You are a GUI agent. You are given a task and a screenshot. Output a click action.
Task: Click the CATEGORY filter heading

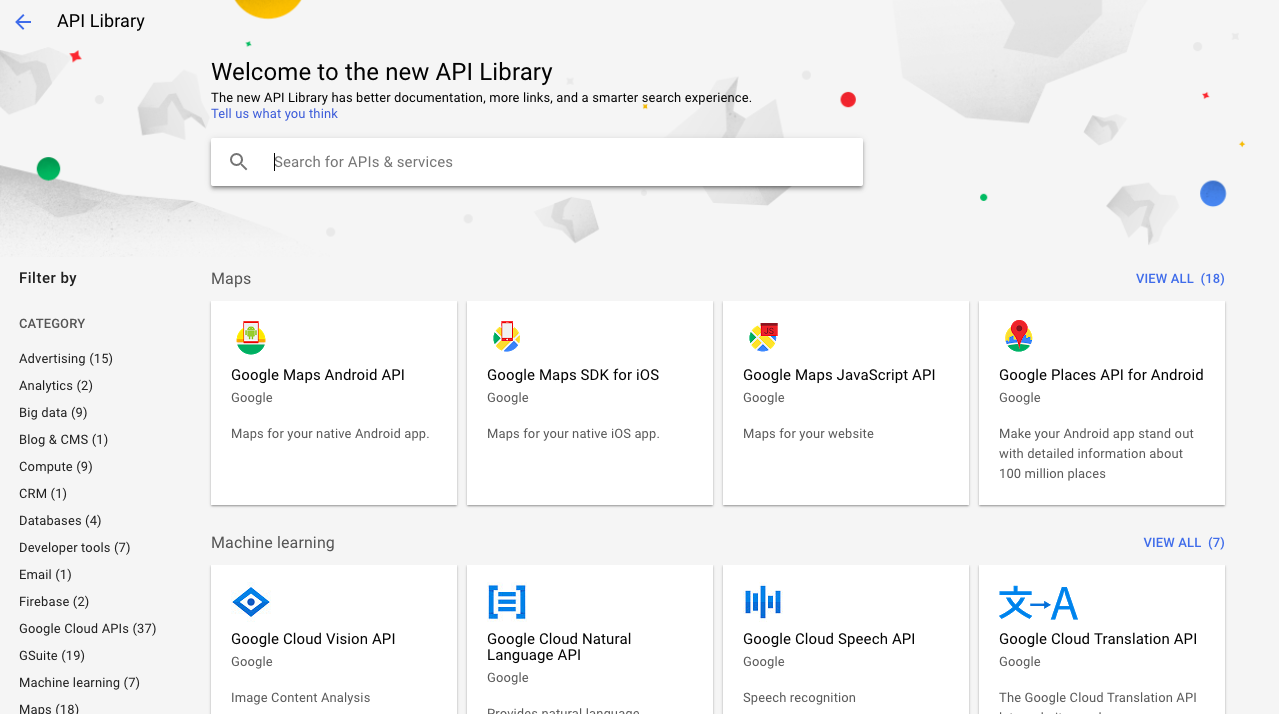coord(52,324)
